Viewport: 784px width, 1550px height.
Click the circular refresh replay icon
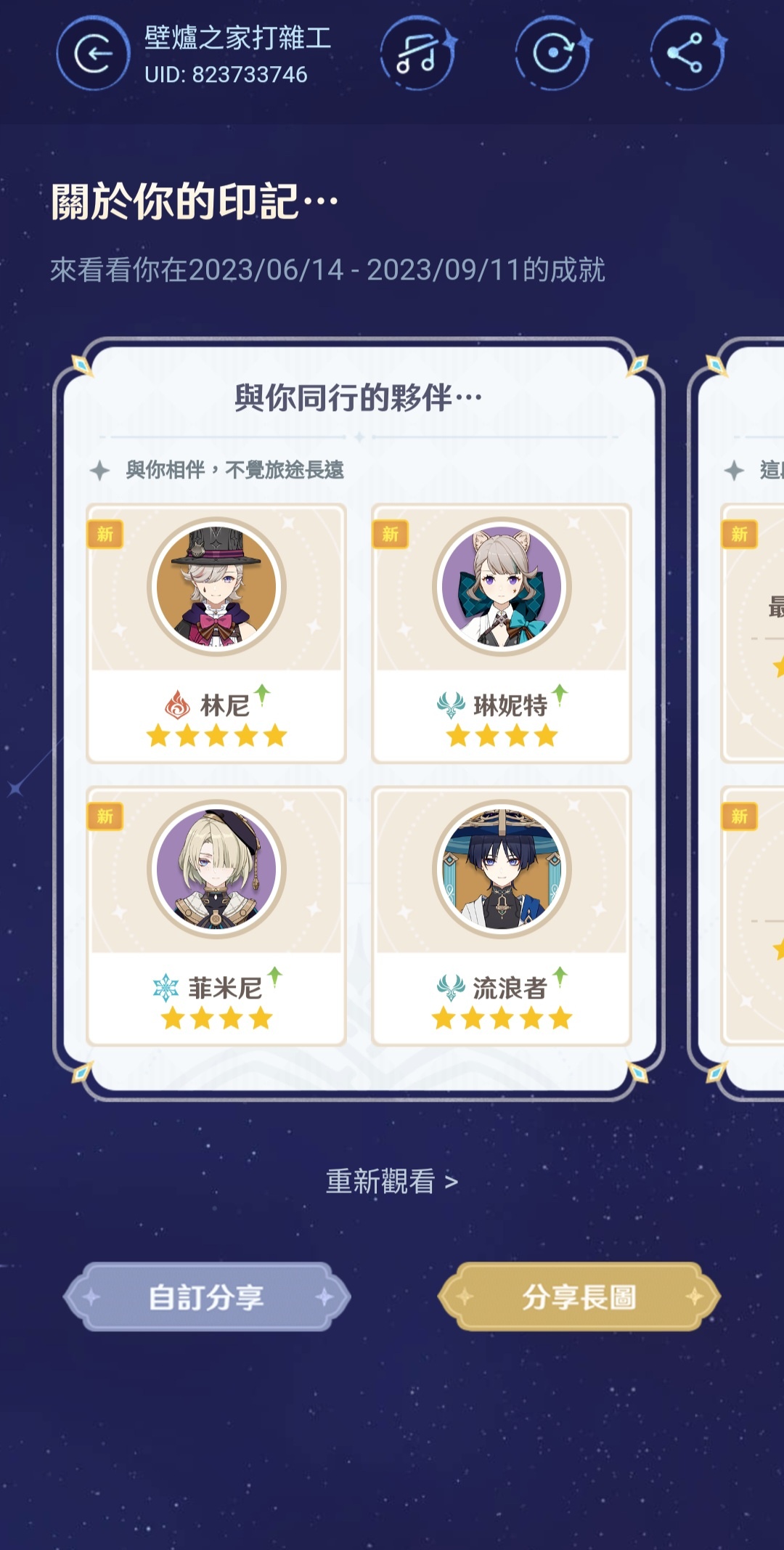click(x=554, y=53)
